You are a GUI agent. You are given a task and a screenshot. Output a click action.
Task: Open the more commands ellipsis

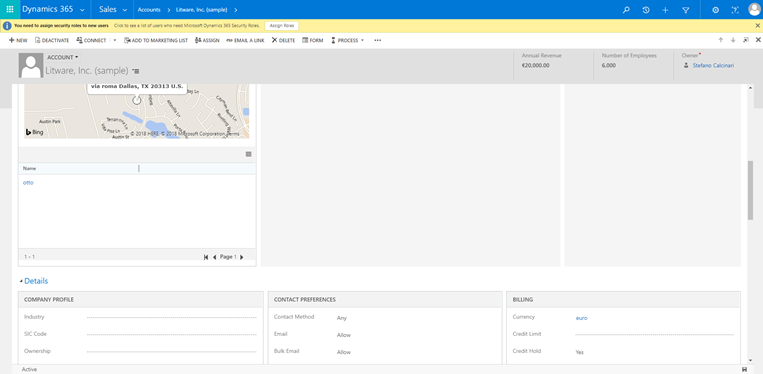click(x=378, y=40)
